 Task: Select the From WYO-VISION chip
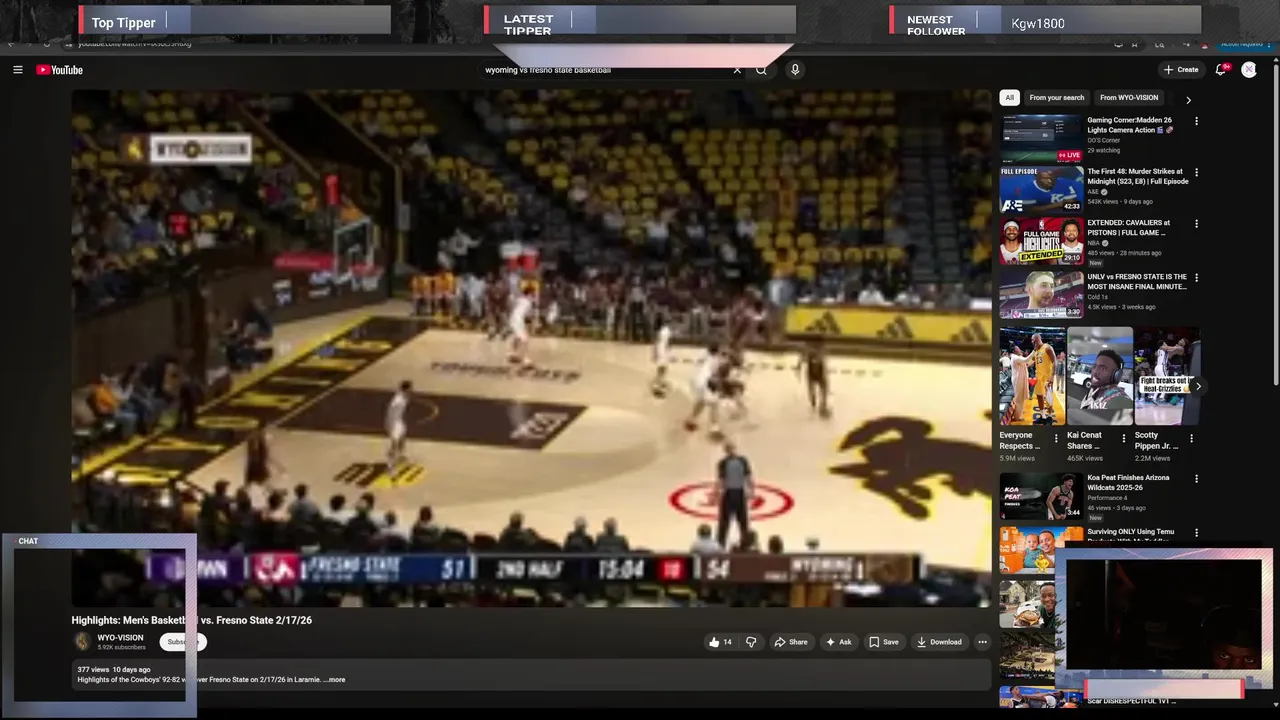1129,98
